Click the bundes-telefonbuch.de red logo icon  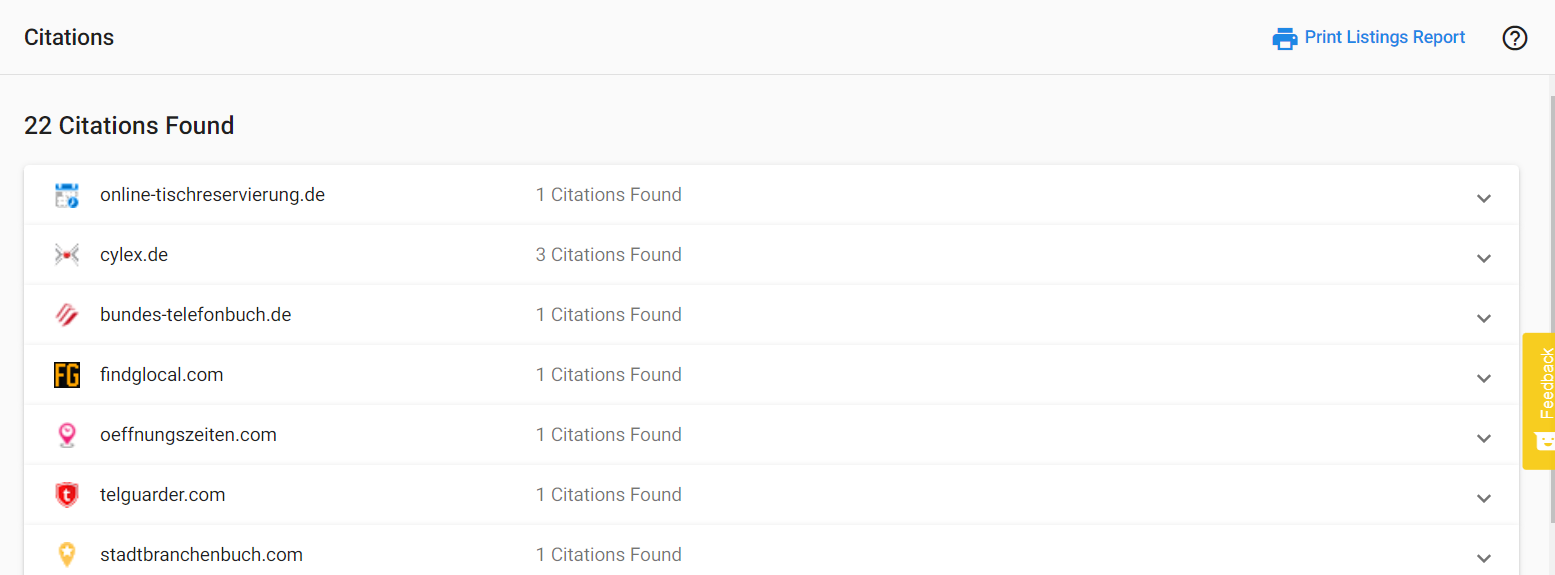[67, 315]
